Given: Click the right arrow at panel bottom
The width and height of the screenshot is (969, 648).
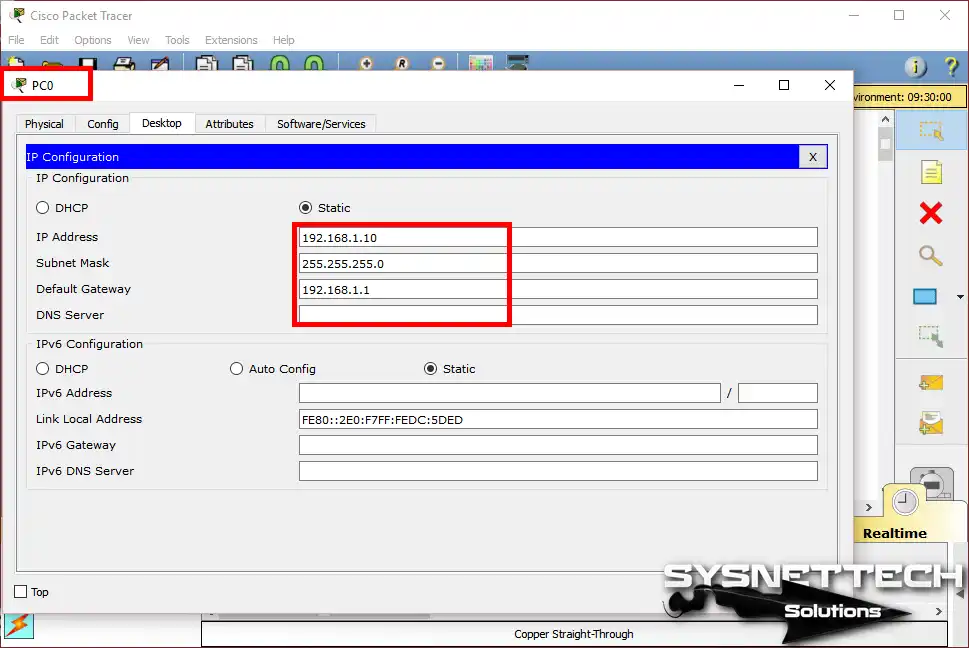Looking at the screenshot, I should [x=939, y=612].
